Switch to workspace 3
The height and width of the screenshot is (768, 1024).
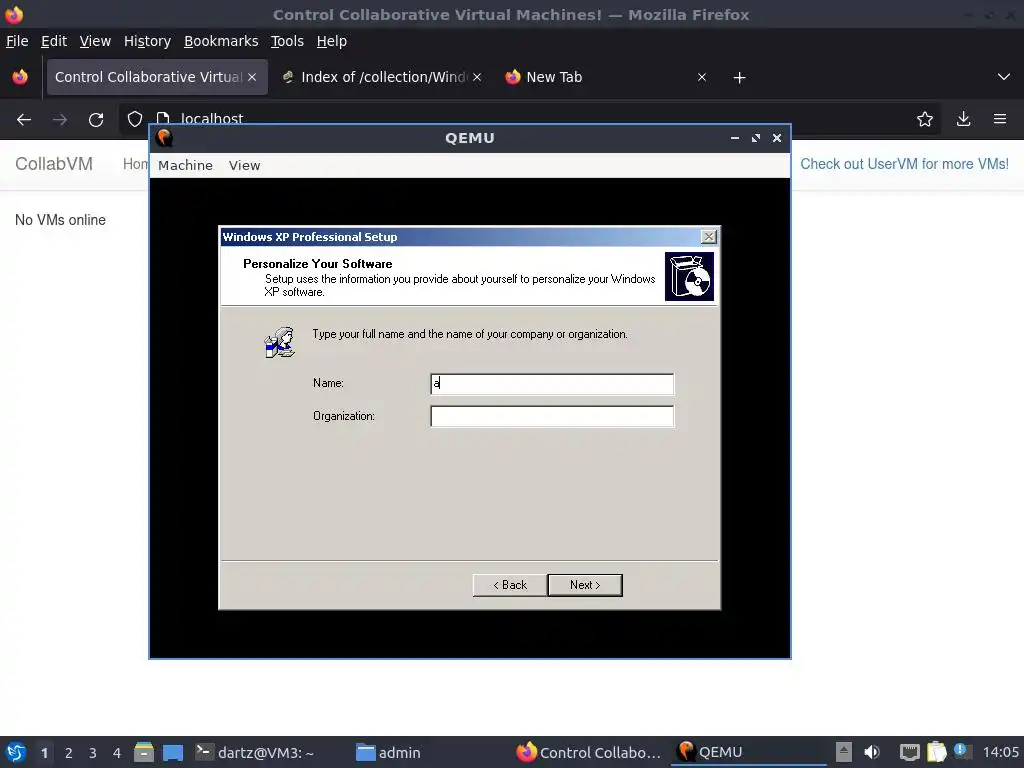[x=93, y=753]
